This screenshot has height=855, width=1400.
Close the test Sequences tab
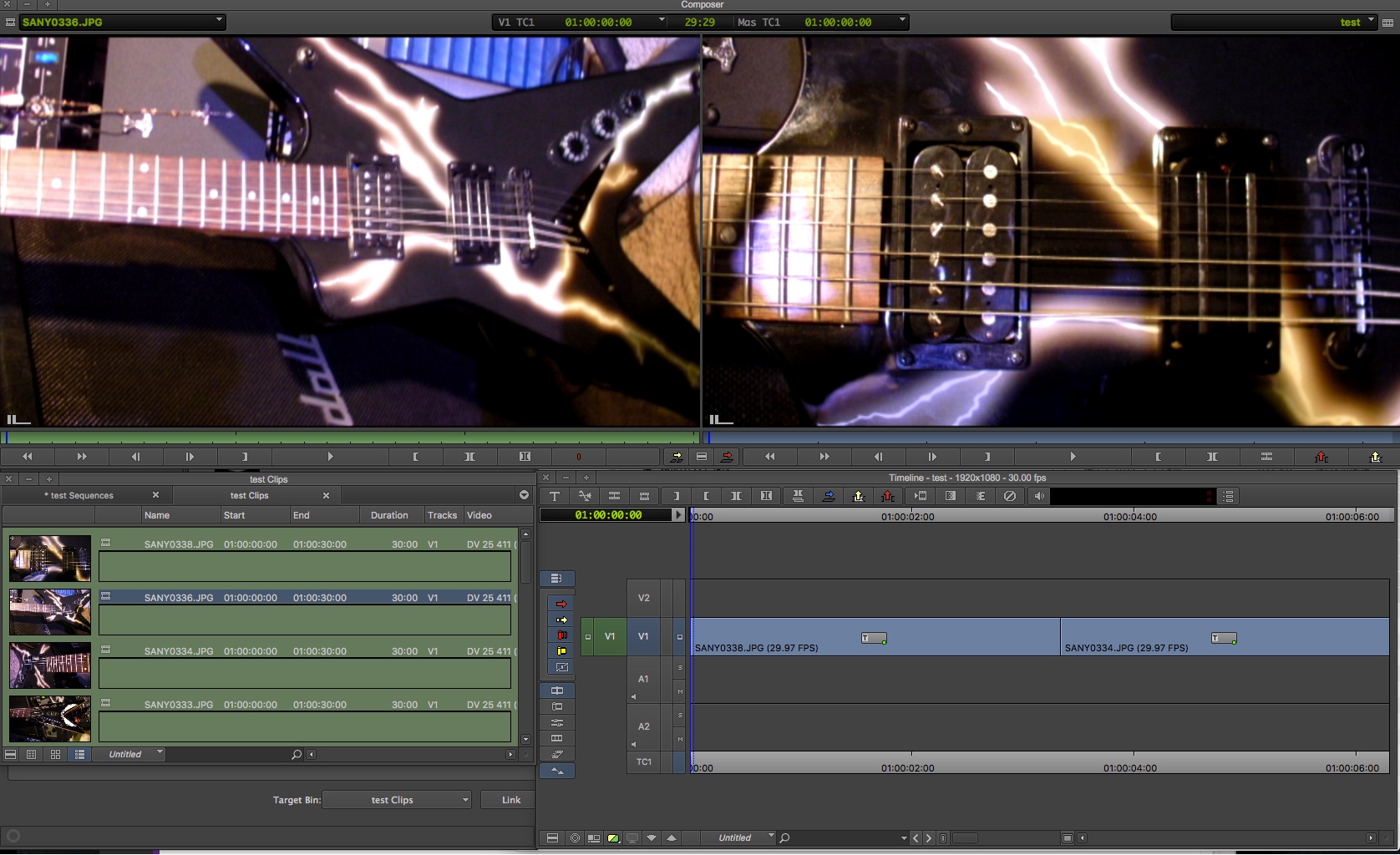[155, 495]
